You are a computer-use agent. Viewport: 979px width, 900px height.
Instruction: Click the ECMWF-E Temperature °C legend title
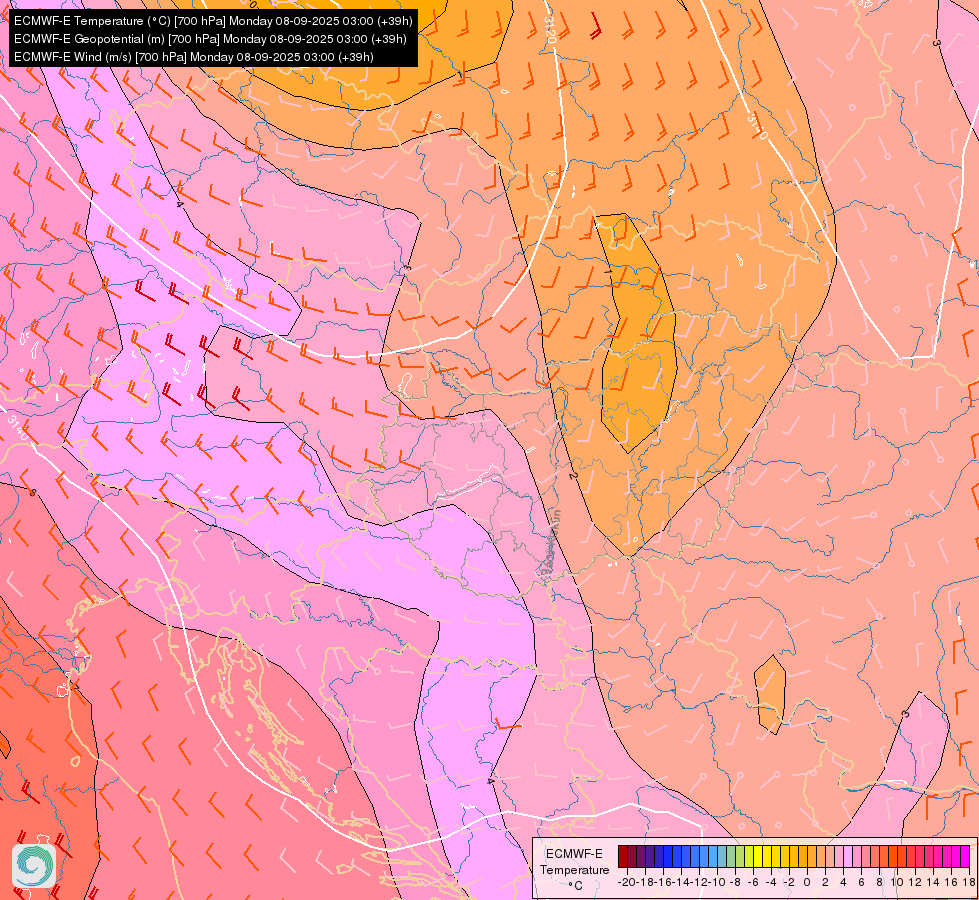pyautogui.click(x=574, y=869)
